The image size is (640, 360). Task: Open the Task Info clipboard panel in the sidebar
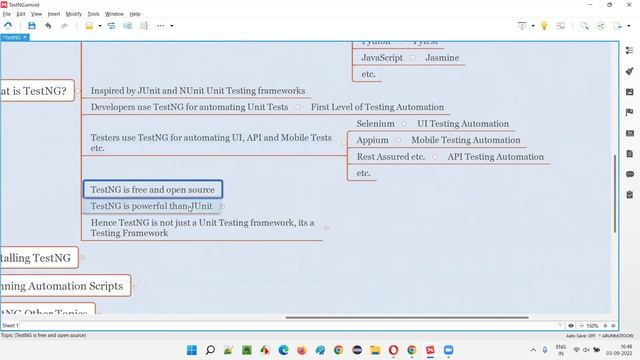coord(630,195)
